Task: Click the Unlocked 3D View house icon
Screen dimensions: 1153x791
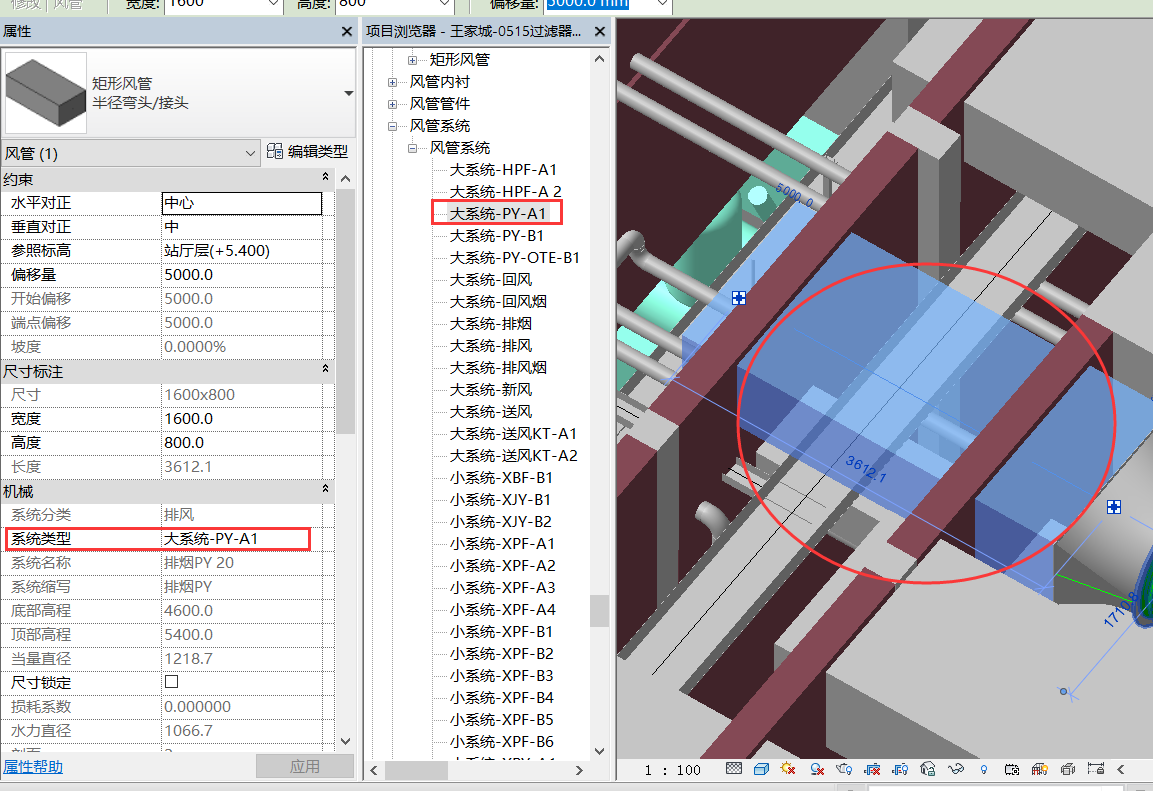Action: click(928, 769)
